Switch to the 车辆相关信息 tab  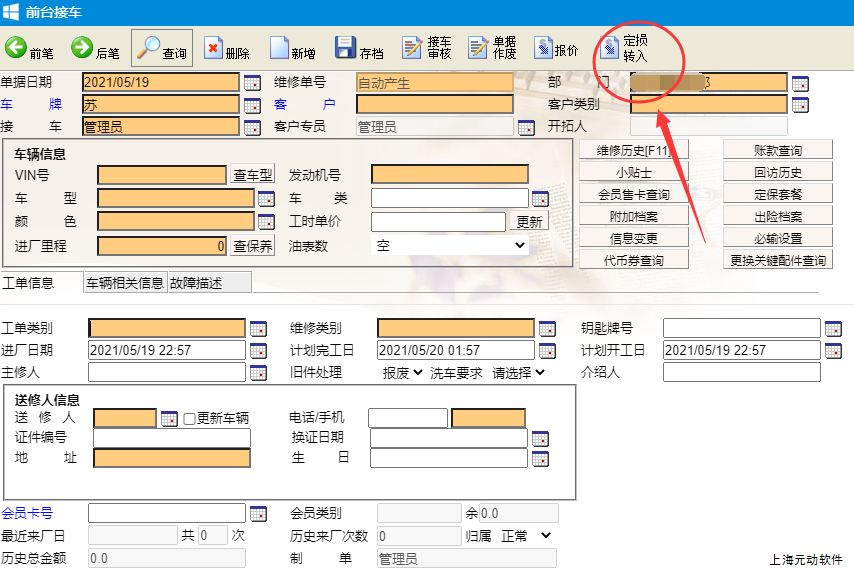tap(125, 283)
